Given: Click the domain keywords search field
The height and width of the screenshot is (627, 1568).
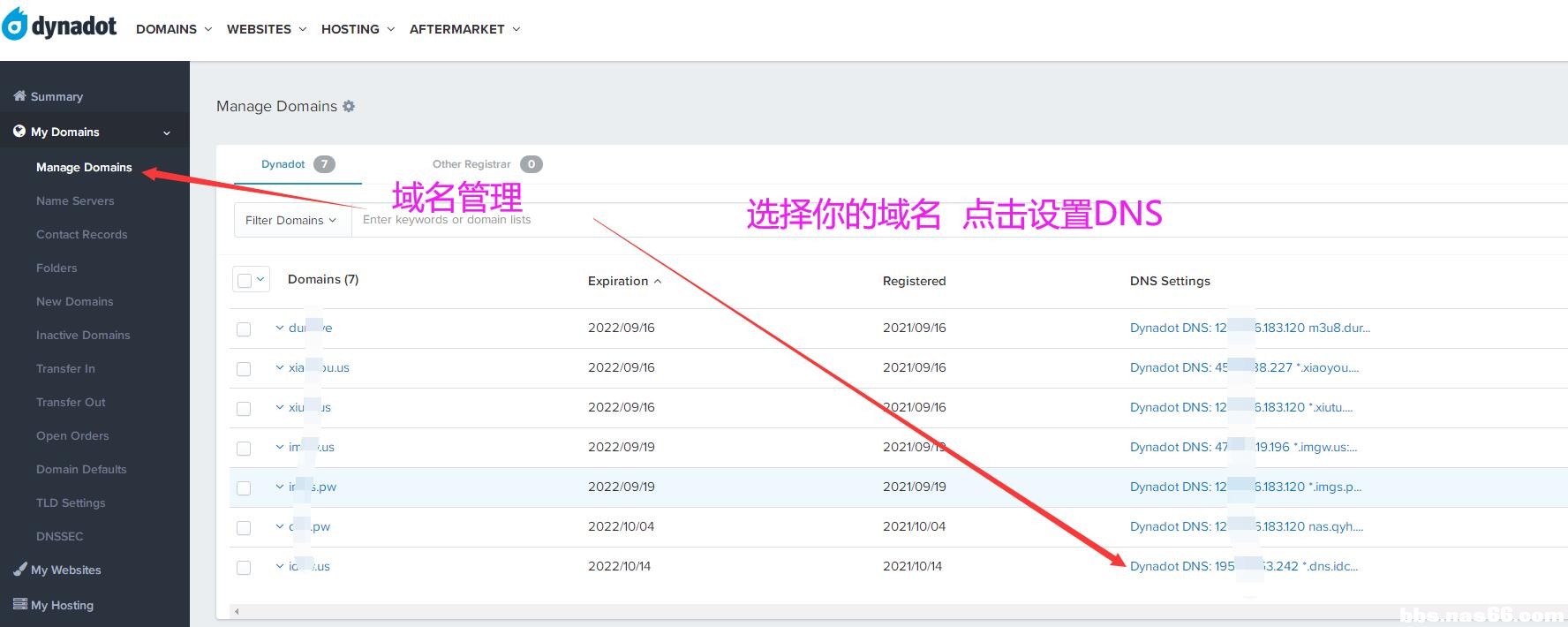Looking at the screenshot, I should 960,220.
